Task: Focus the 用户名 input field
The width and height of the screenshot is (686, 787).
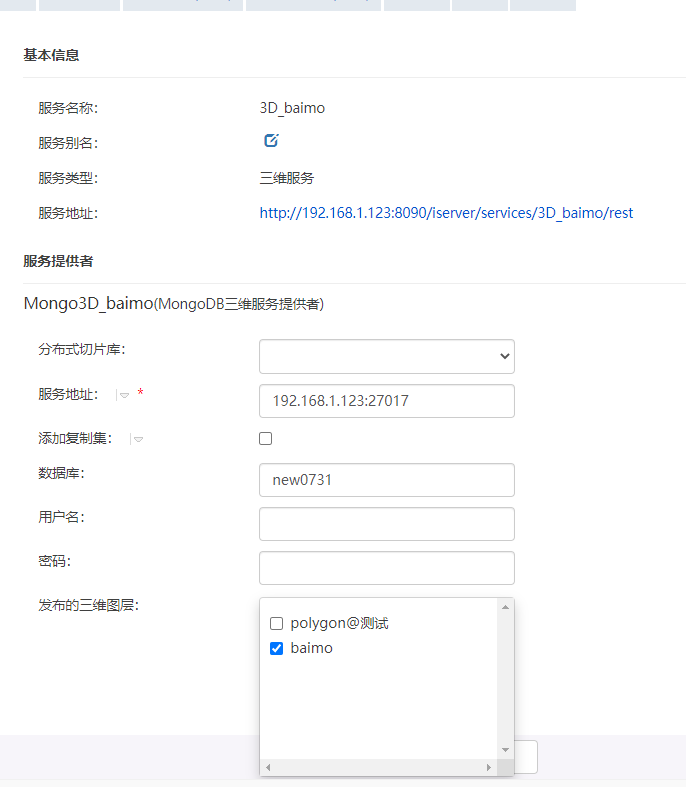Action: (x=386, y=524)
